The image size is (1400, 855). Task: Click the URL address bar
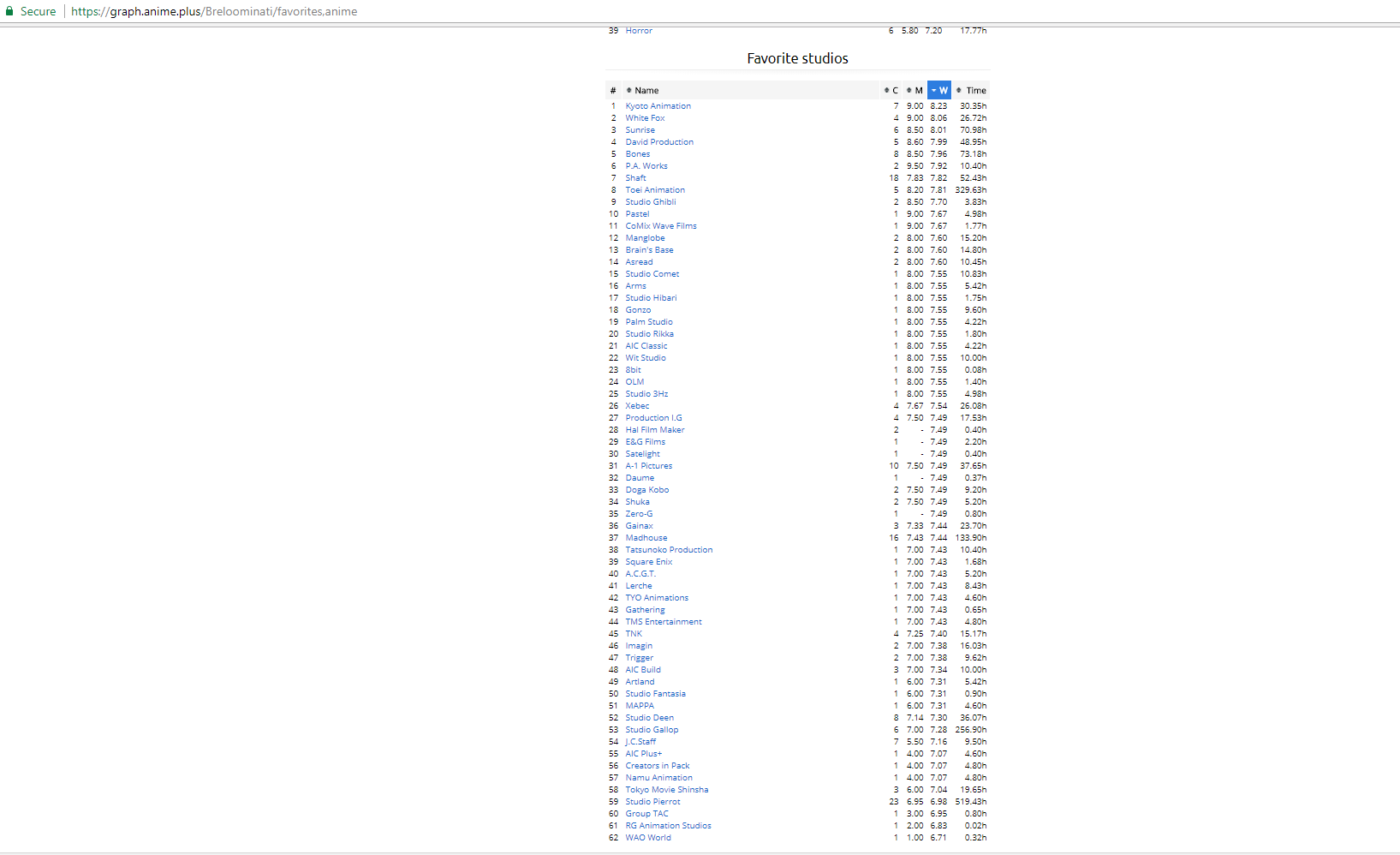pyautogui.click(x=214, y=11)
